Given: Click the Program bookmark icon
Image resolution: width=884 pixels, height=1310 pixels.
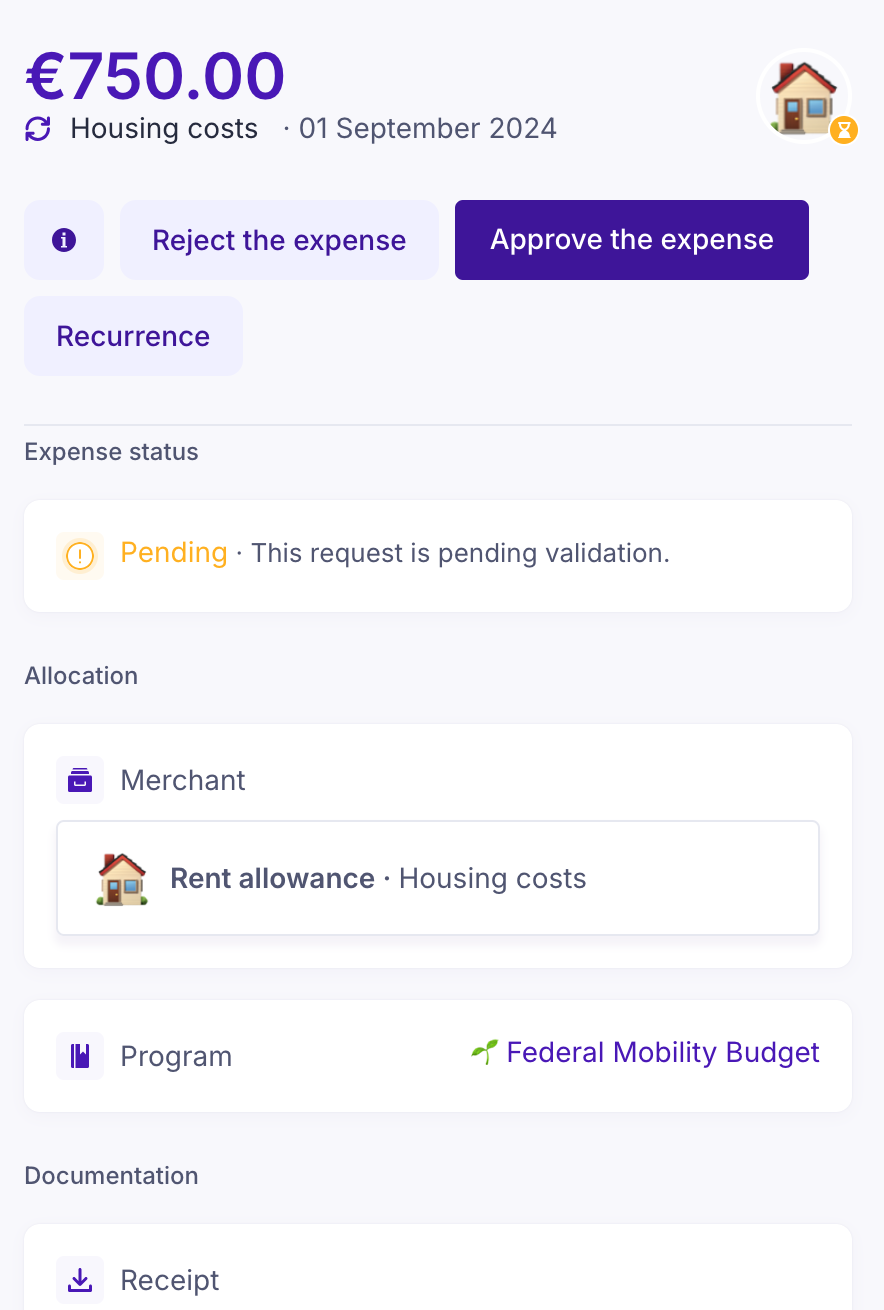Looking at the screenshot, I should pyautogui.click(x=80, y=1056).
